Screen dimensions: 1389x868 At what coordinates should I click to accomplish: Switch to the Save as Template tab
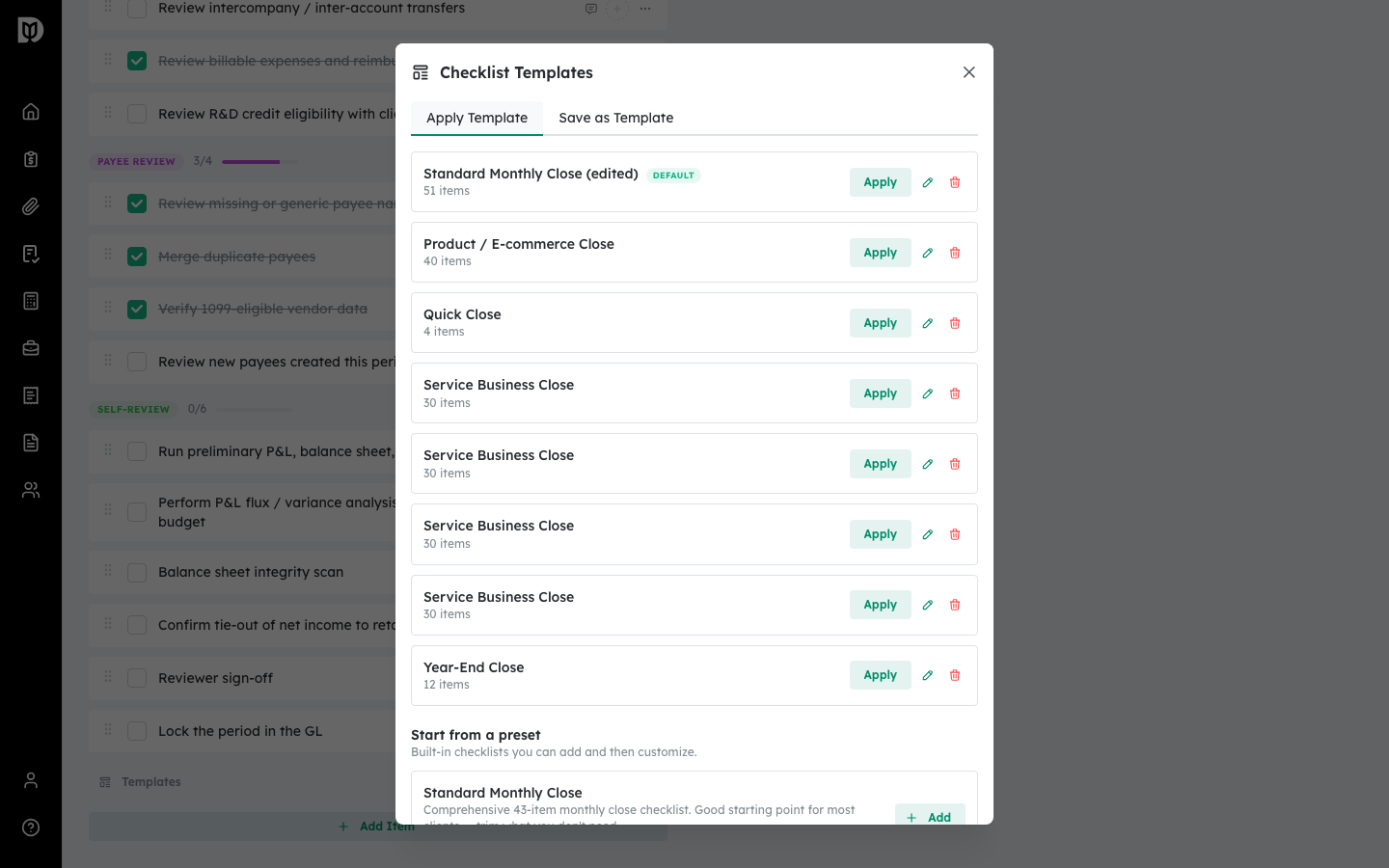(616, 118)
